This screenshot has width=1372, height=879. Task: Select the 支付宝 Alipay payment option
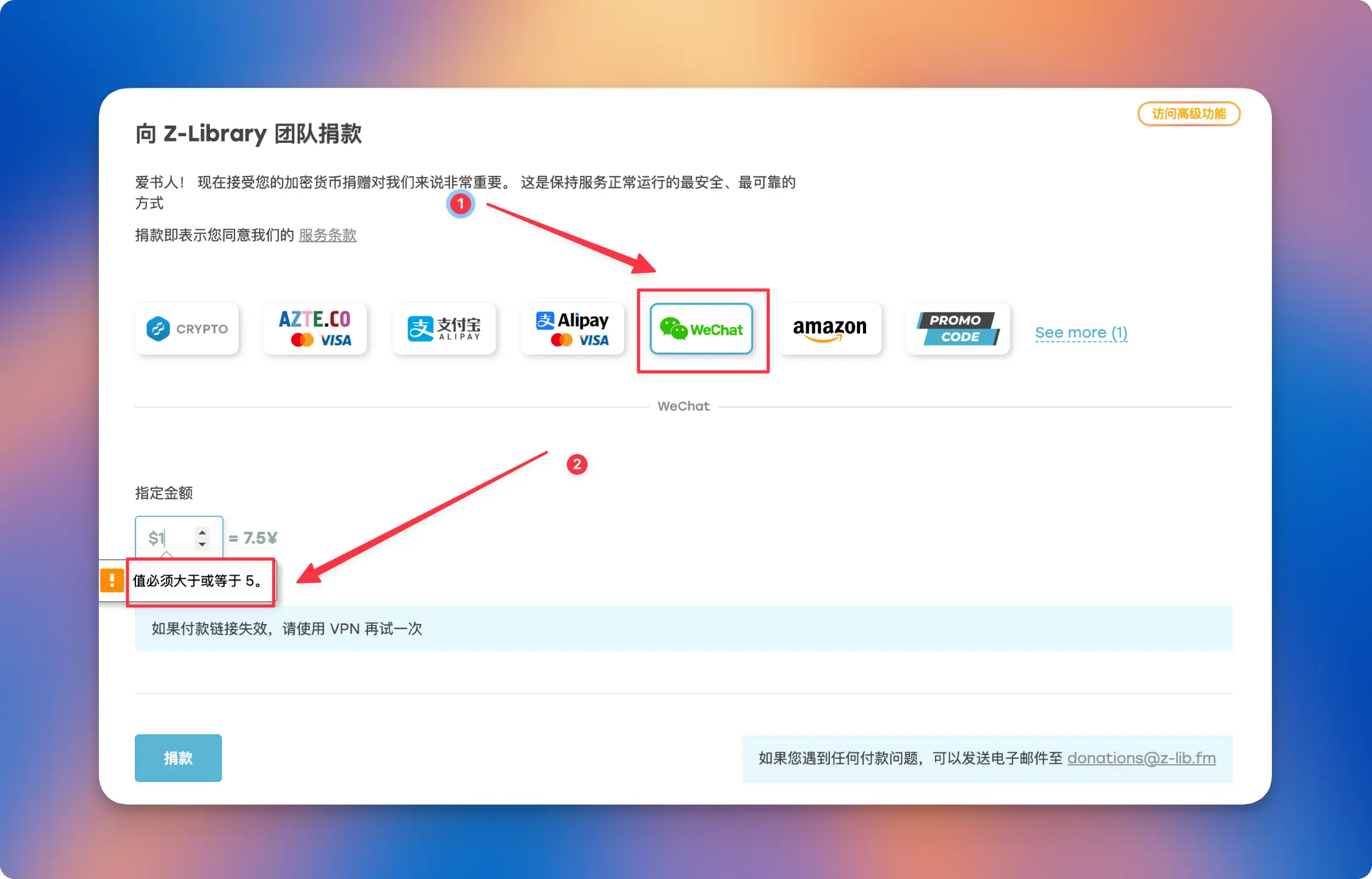[444, 329]
